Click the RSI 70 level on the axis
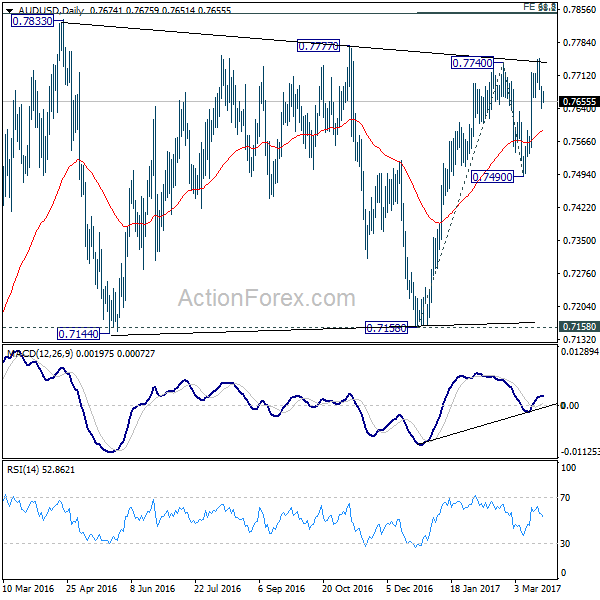Image resolution: width=600 pixels, height=600 pixels. 565,497
